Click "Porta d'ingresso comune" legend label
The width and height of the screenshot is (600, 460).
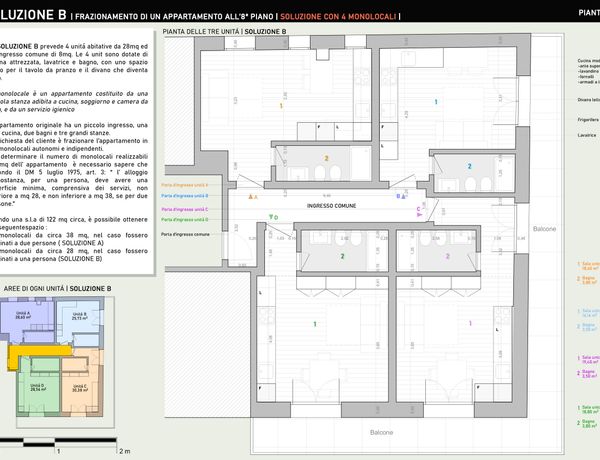(190, 233)
